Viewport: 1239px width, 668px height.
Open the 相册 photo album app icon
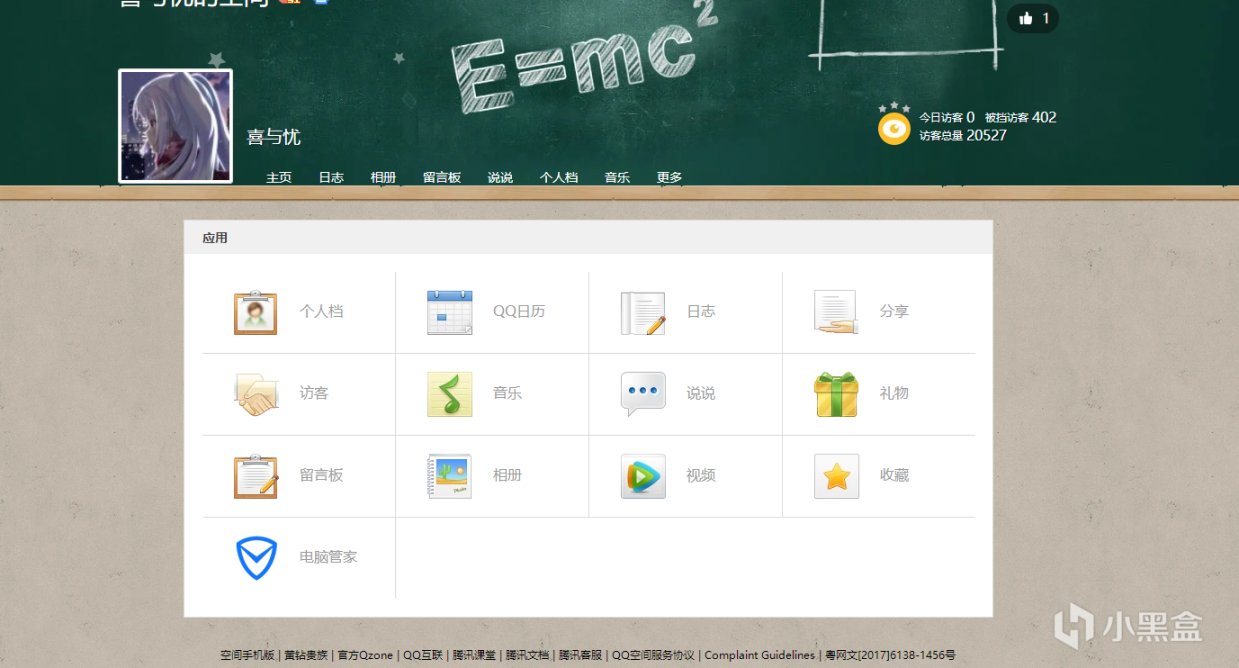pos(449,476)
